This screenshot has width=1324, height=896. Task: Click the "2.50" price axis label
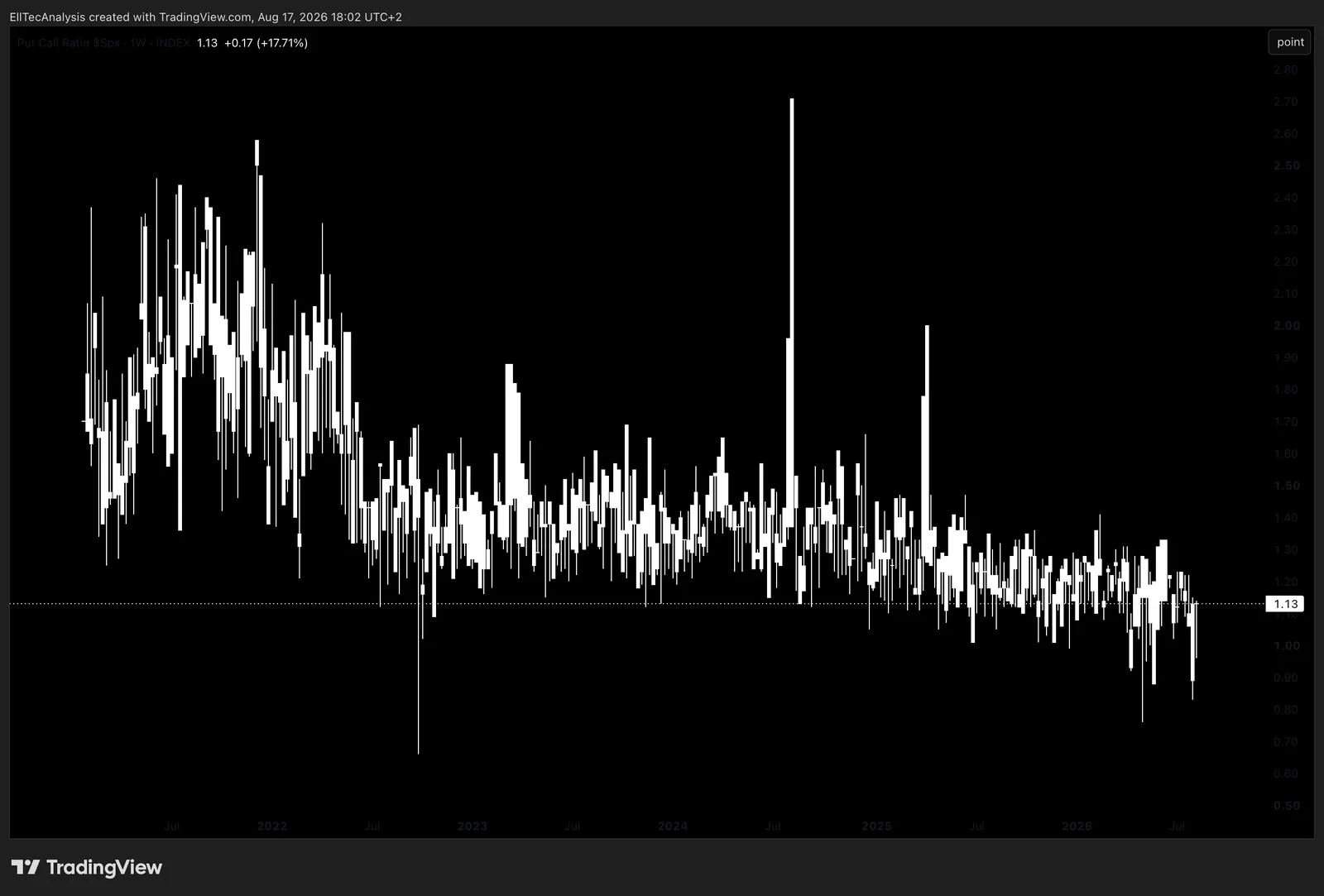(1286, 165)
